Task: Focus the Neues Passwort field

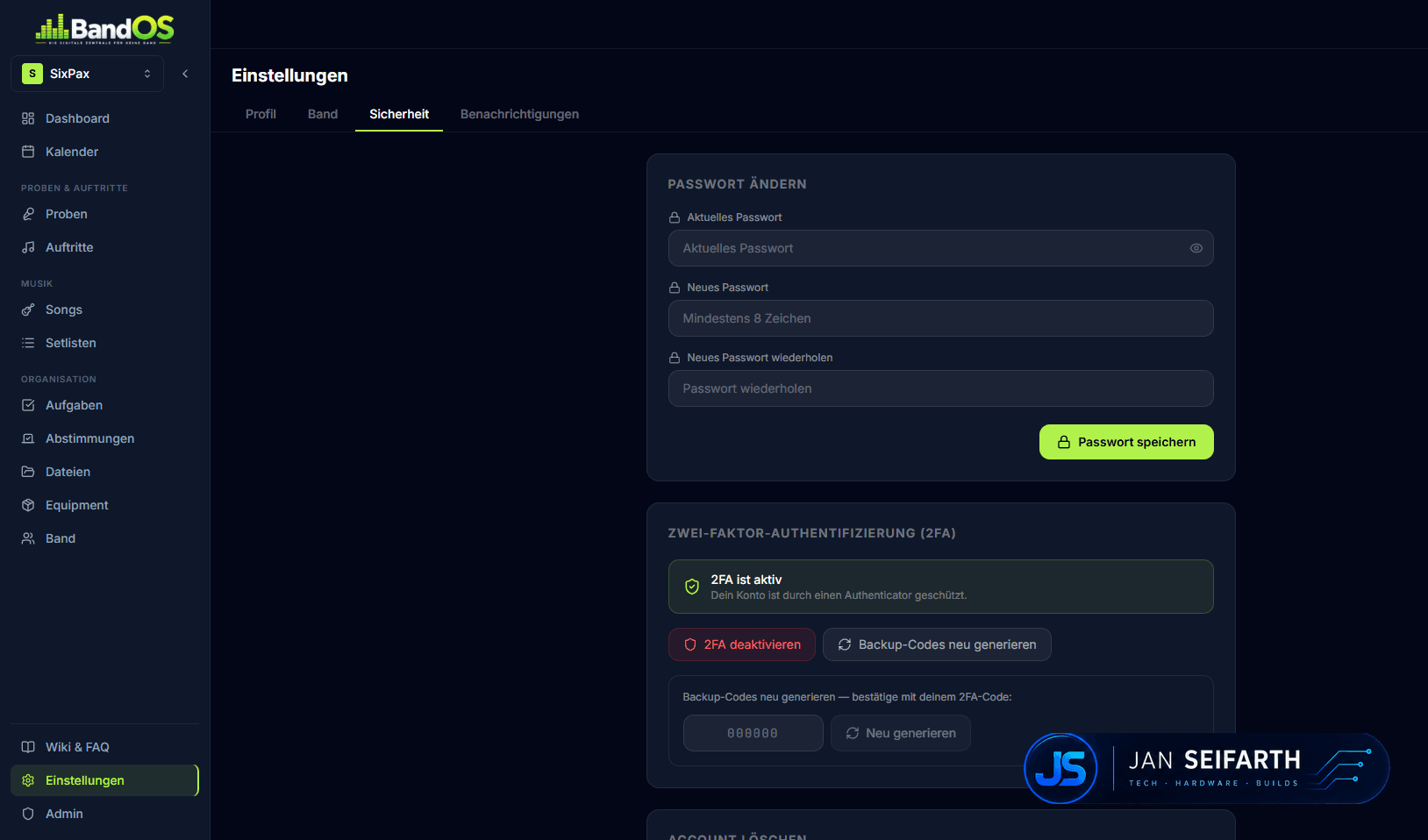Action: pyautogui.click(x=940, y=318)
